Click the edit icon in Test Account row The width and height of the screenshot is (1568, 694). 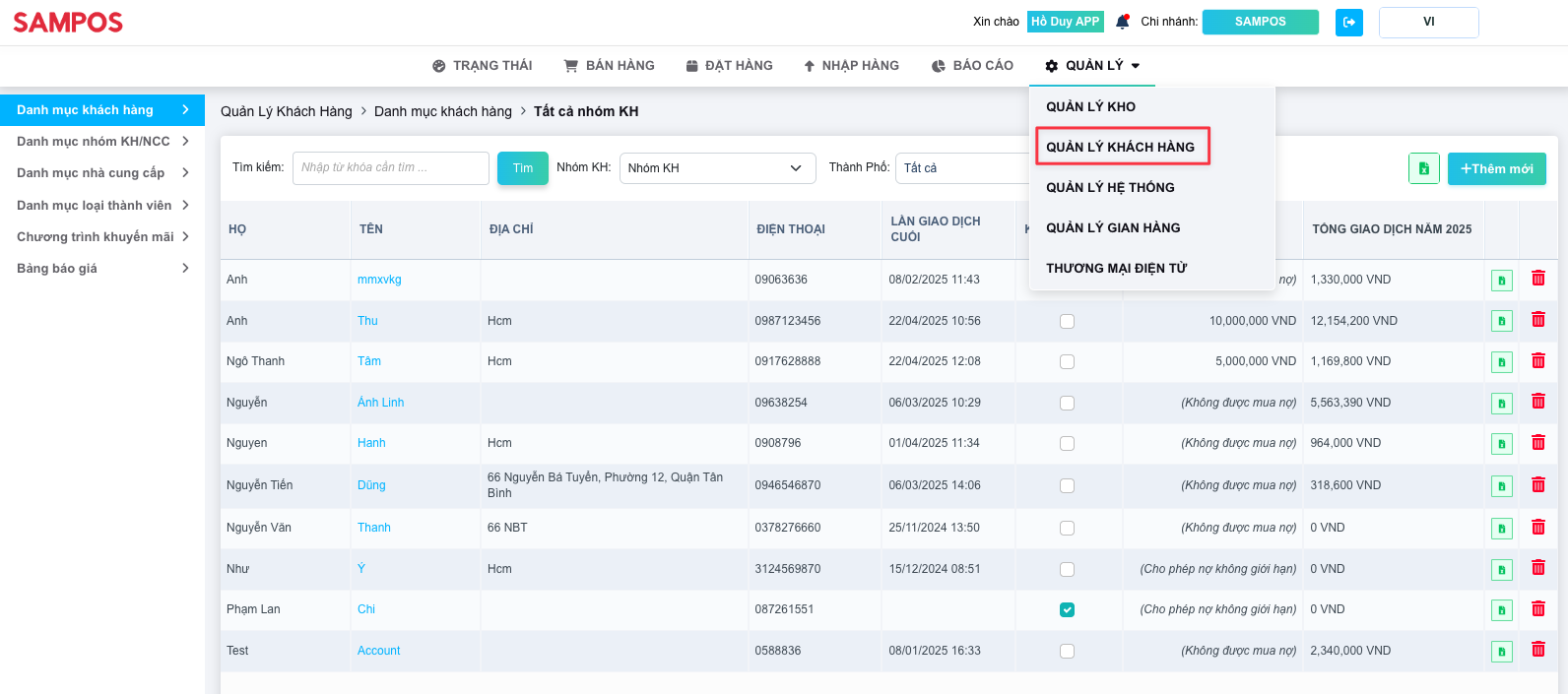tap(1502, 652)
